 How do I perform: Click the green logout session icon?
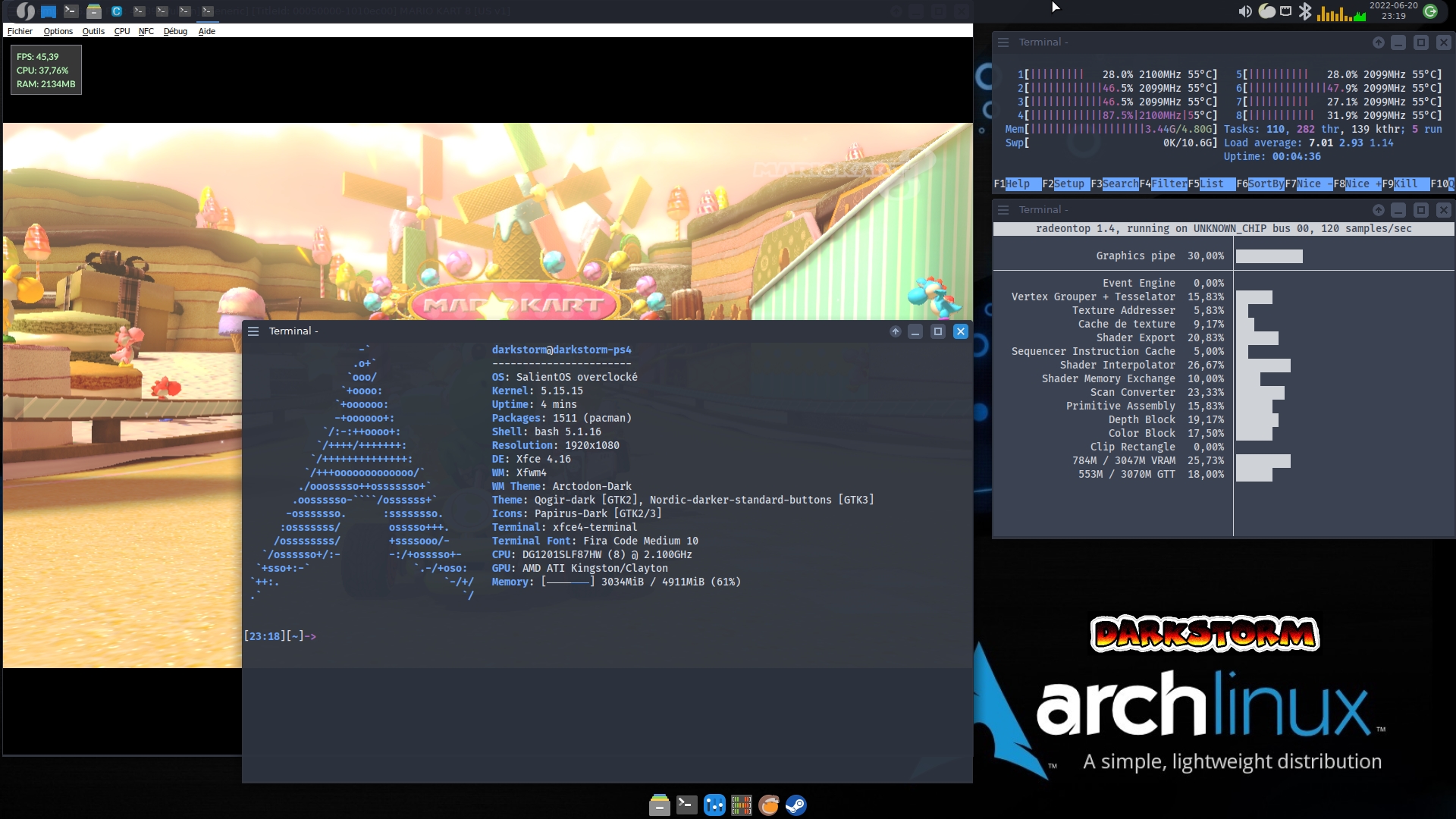[x=1430, y=11]
